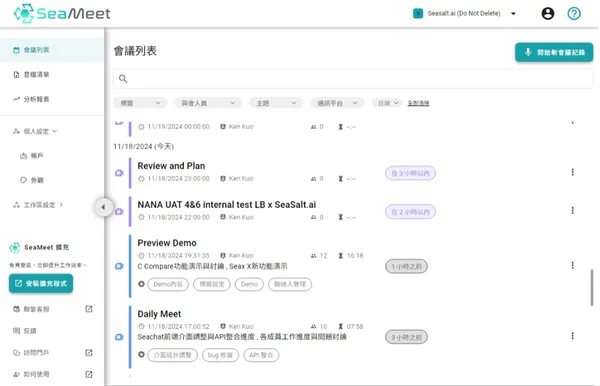Click the tag circle icon in Preview Demo row
This screenshot has height=386, width=600.
pyautogui.click(x=141, y=284)
